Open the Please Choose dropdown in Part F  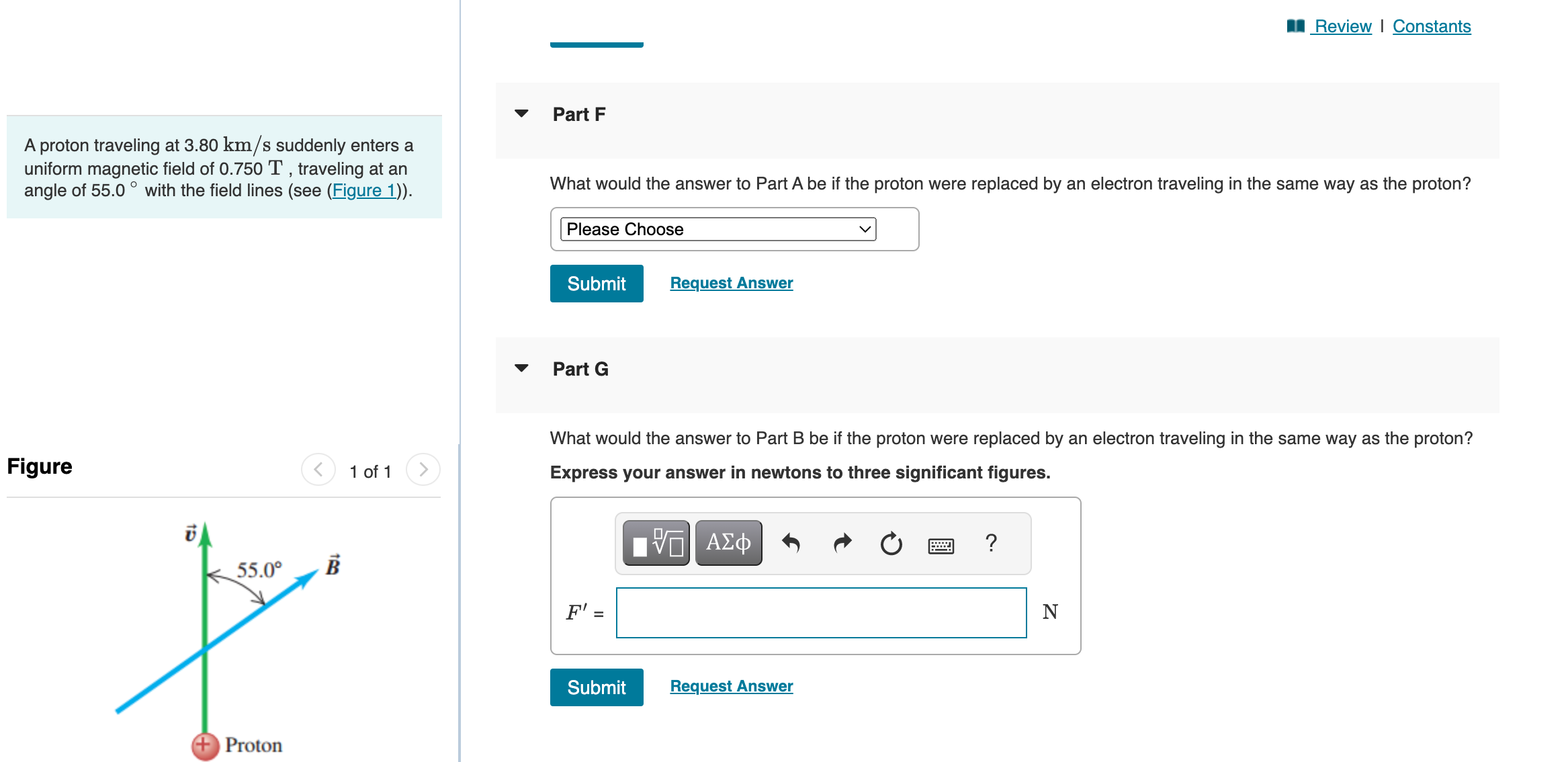(717, 229)
